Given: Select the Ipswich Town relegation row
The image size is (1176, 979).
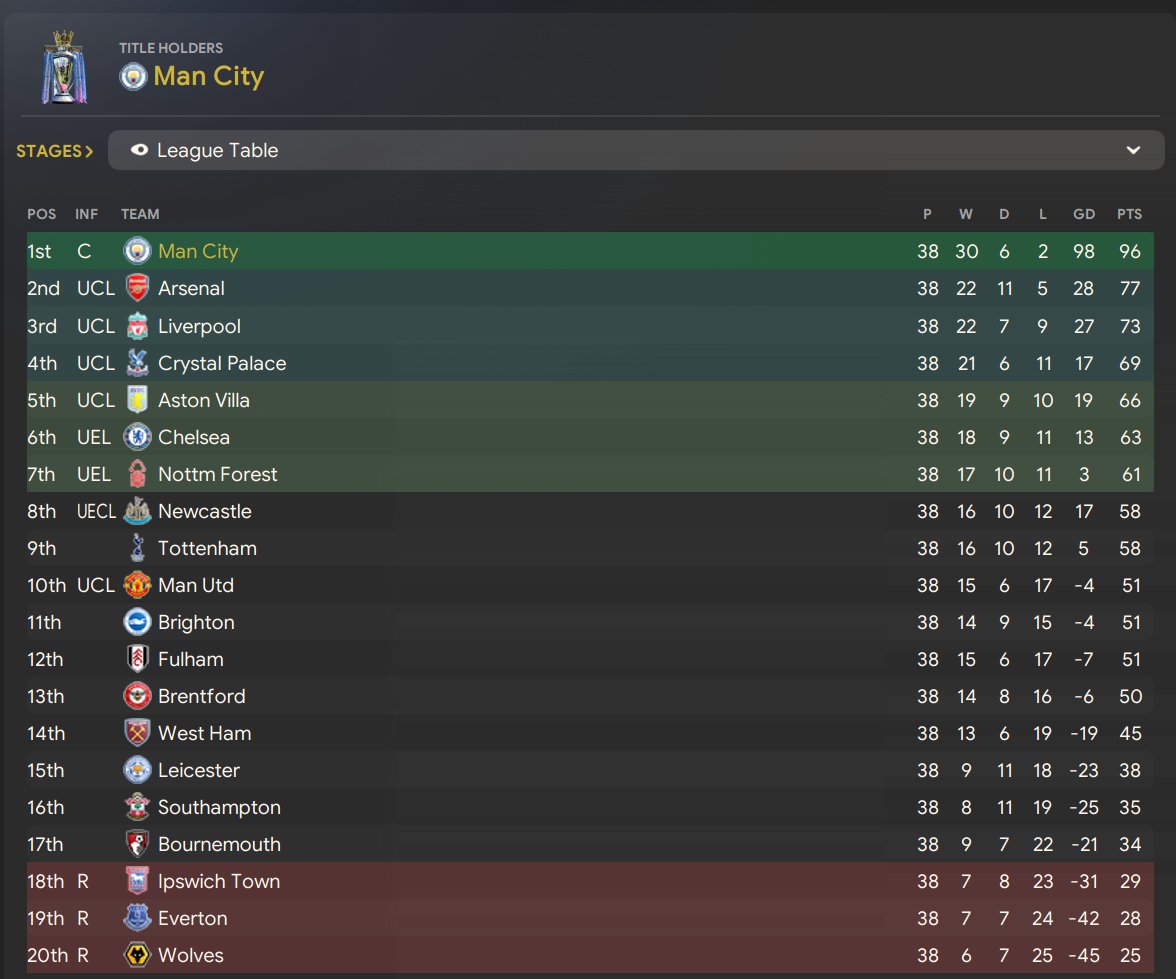Looking at the screenshot, I should pos(590,881).
